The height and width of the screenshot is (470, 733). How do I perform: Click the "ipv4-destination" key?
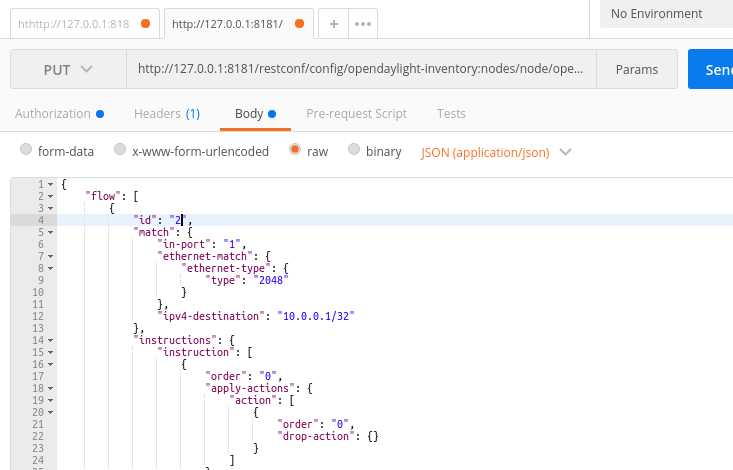point(211,316)
